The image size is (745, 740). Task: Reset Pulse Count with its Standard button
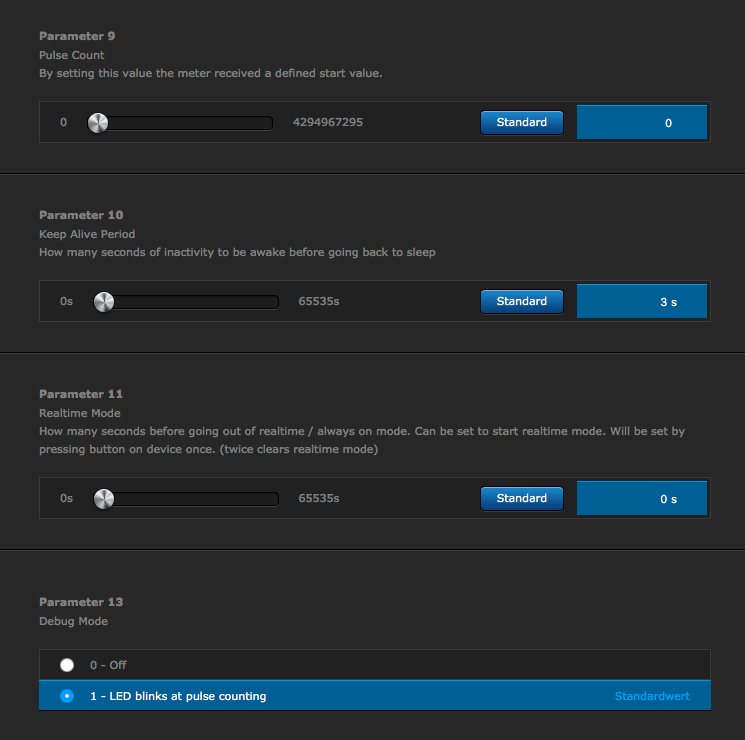tap(521, 122)
